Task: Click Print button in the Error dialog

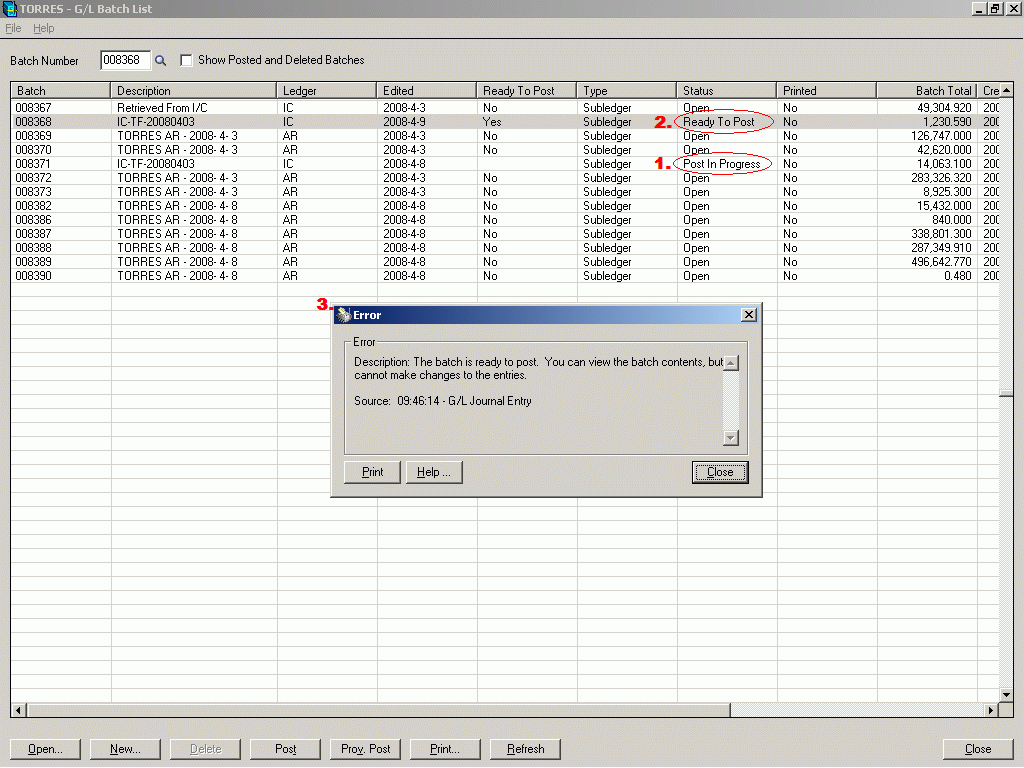Action: [x=372, y=472]
